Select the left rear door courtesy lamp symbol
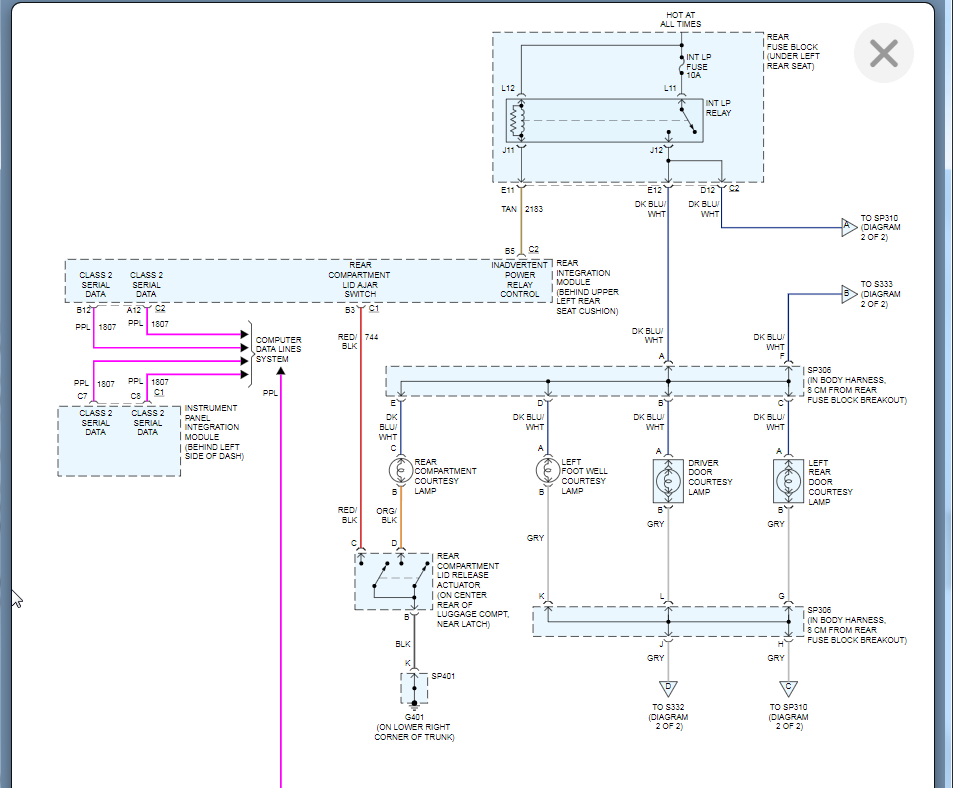Image resolution: width=953 pixels, height=788 pixels. [x=788, y=482]
